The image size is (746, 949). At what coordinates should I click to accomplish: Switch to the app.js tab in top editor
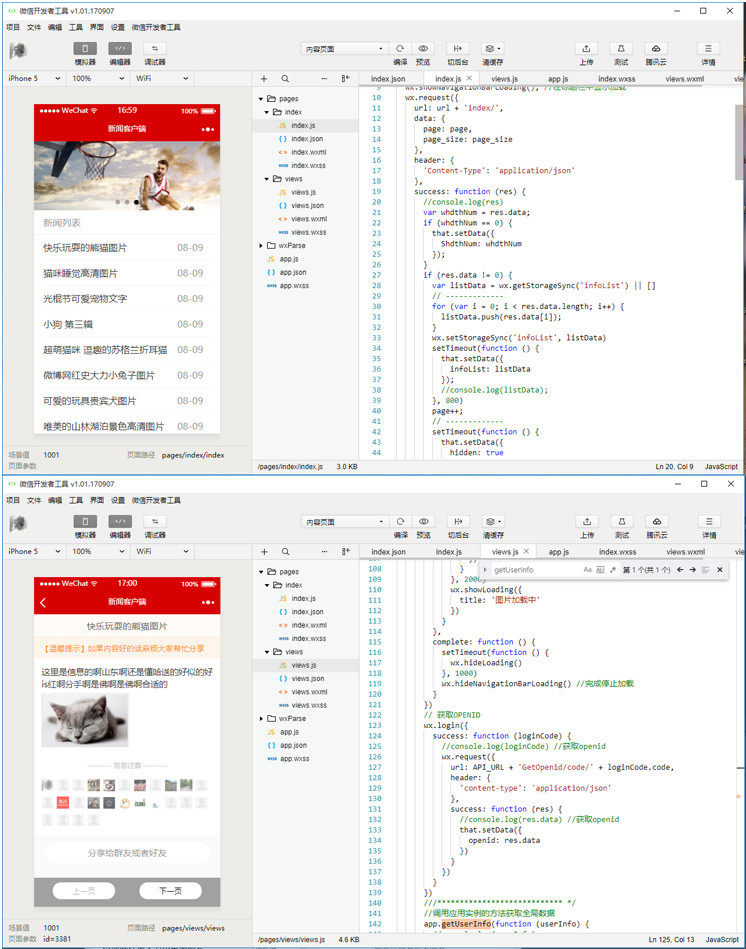pyautogui.click(x=558, y=78)
